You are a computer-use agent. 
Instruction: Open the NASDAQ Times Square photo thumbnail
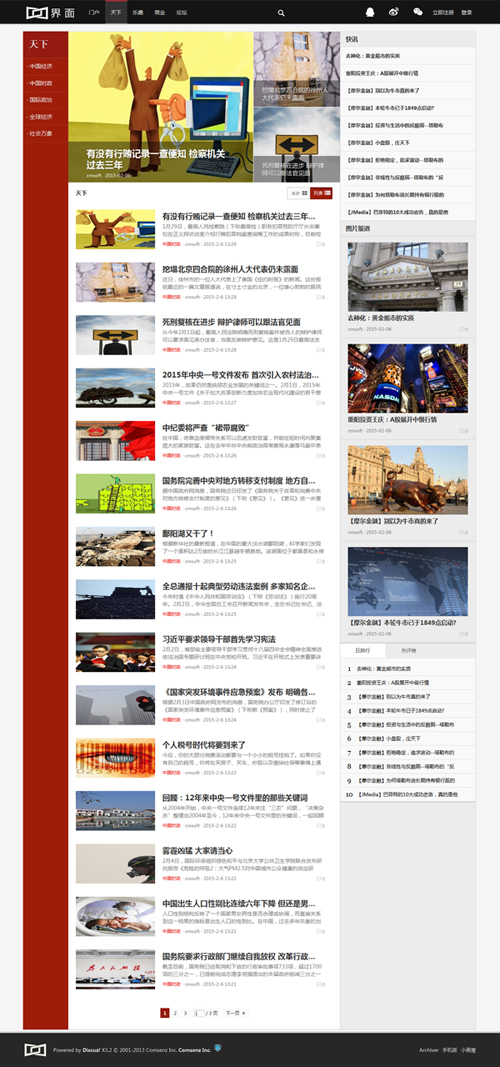click(407, 378)
